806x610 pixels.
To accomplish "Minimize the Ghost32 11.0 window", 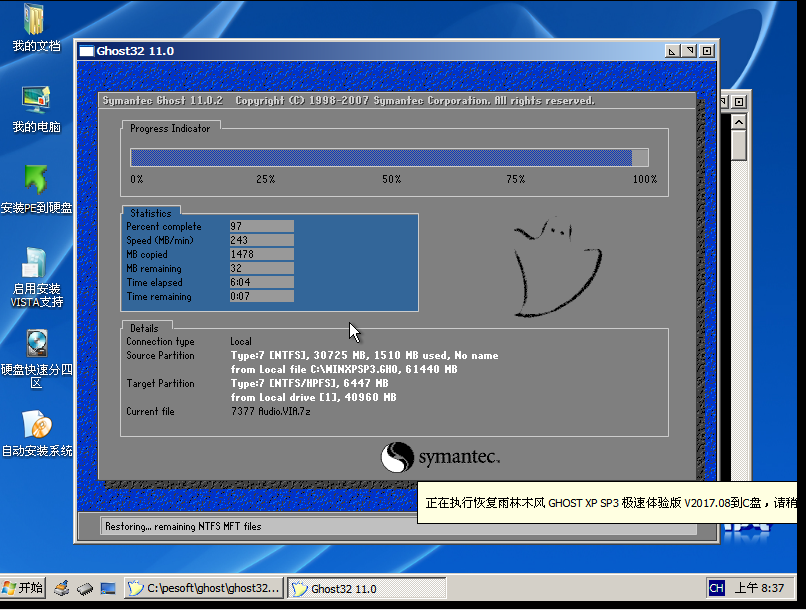I will [672, 51].
